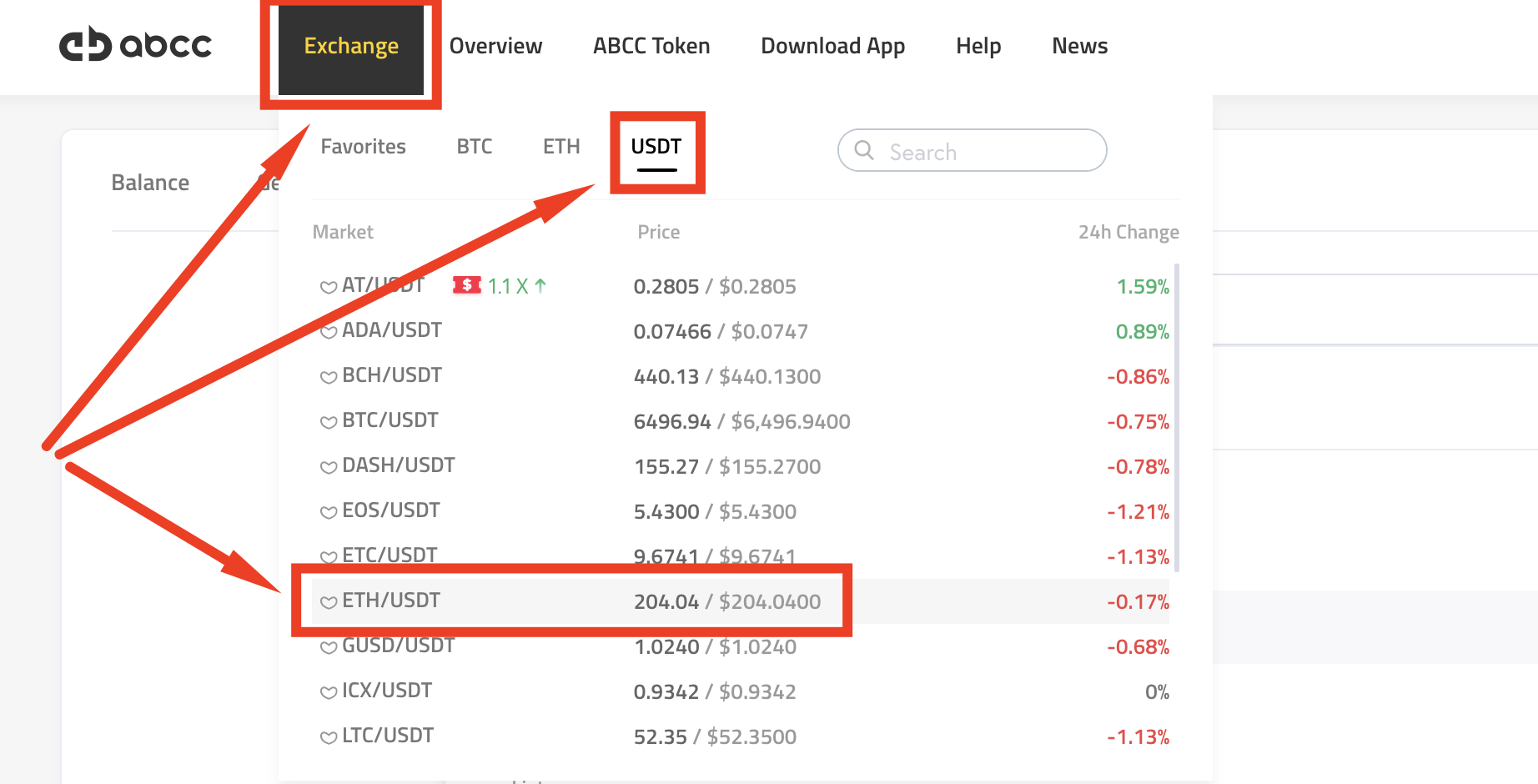This screenshot has width=1538, height=784.
Task: Switch to the BTC market tab
Action: [474, 147]
